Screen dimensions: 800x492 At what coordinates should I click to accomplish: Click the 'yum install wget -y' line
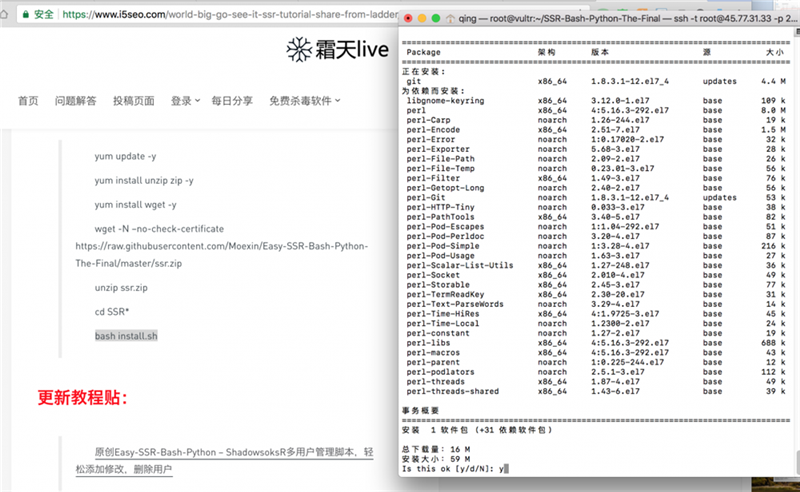(135, 205)
